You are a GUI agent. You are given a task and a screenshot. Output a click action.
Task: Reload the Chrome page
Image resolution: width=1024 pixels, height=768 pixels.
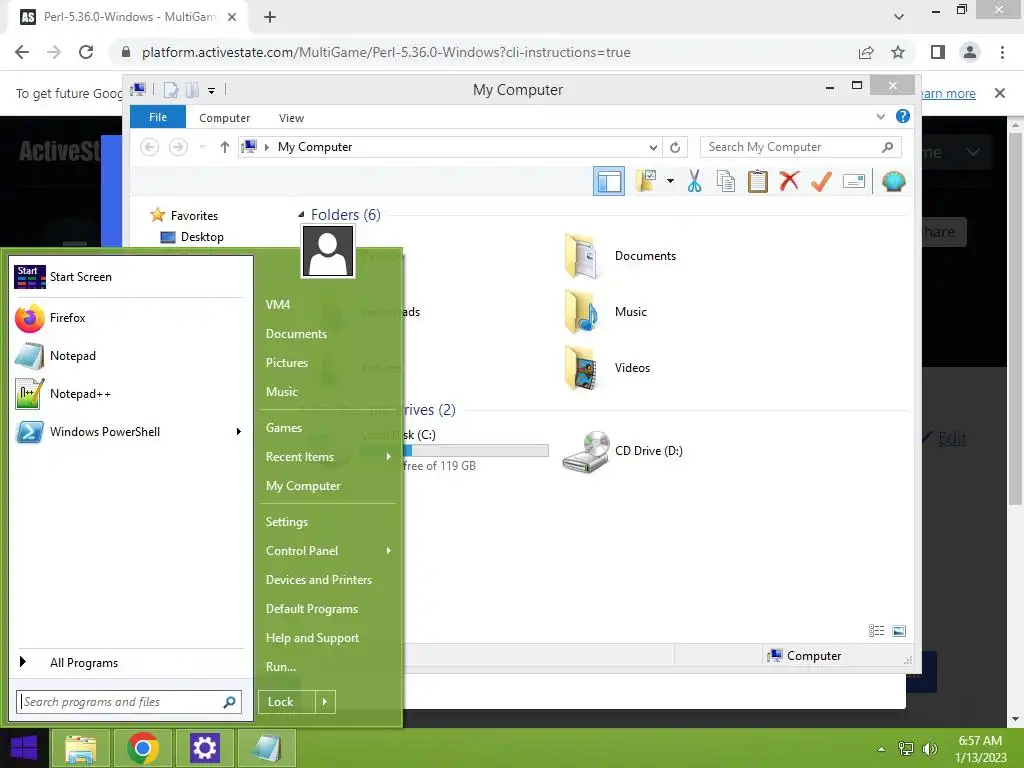click(x=86, y=52)
